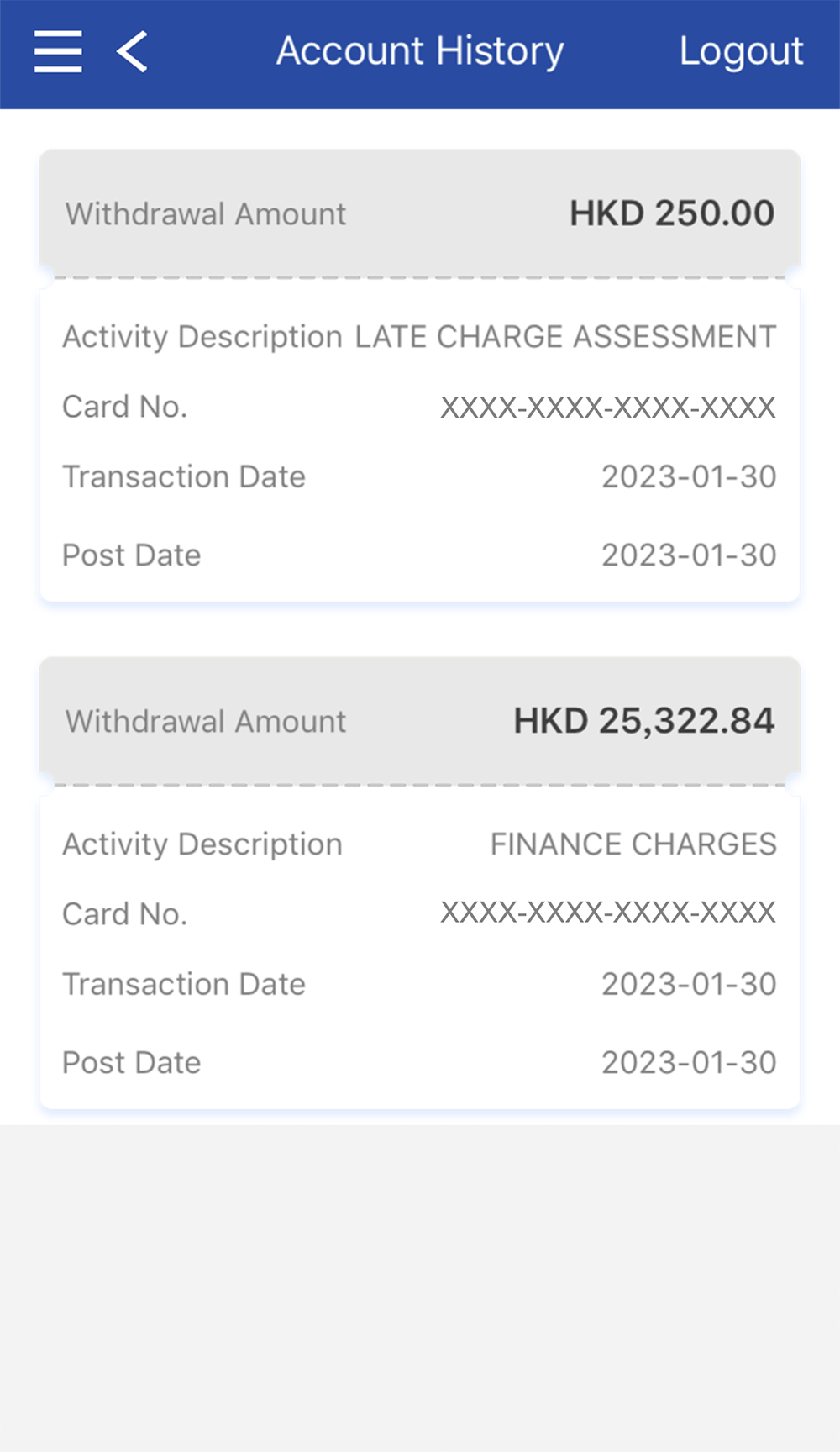This screenshot has width=840, height=1452.
Task: Select the first card number XXXX-XXXX-XXXX-XXXX
Action: tap(607, 408)
